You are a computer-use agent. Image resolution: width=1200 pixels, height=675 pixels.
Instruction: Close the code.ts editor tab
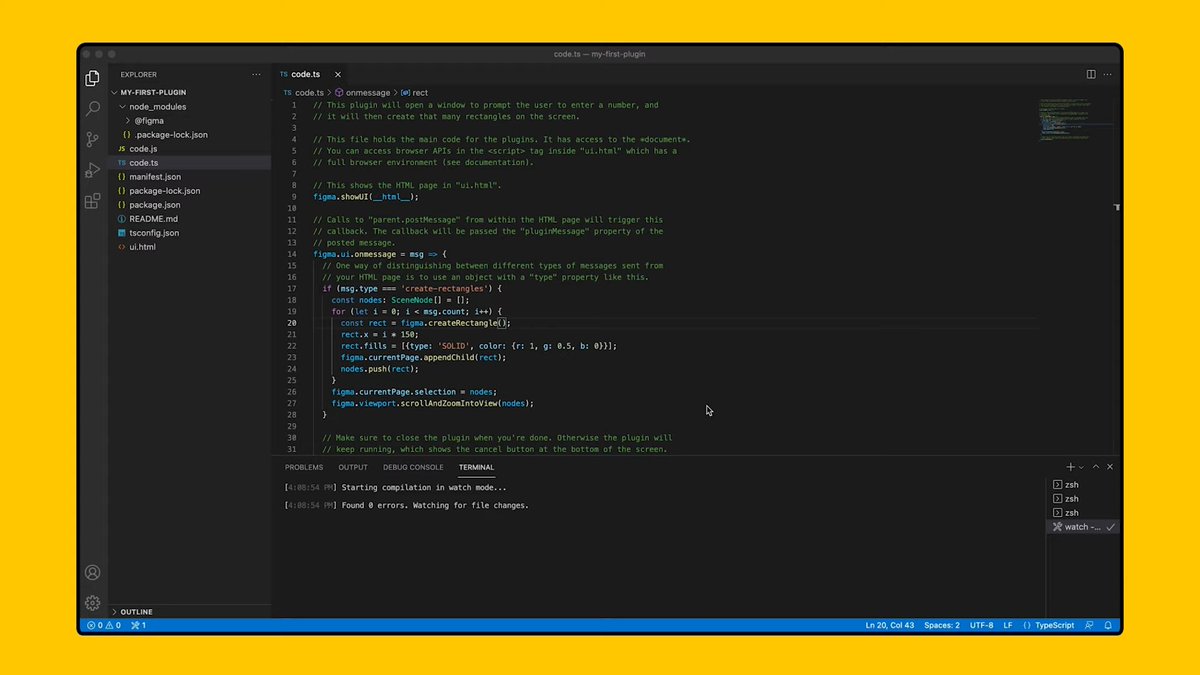pyautogui.click(x=337, y=74)
